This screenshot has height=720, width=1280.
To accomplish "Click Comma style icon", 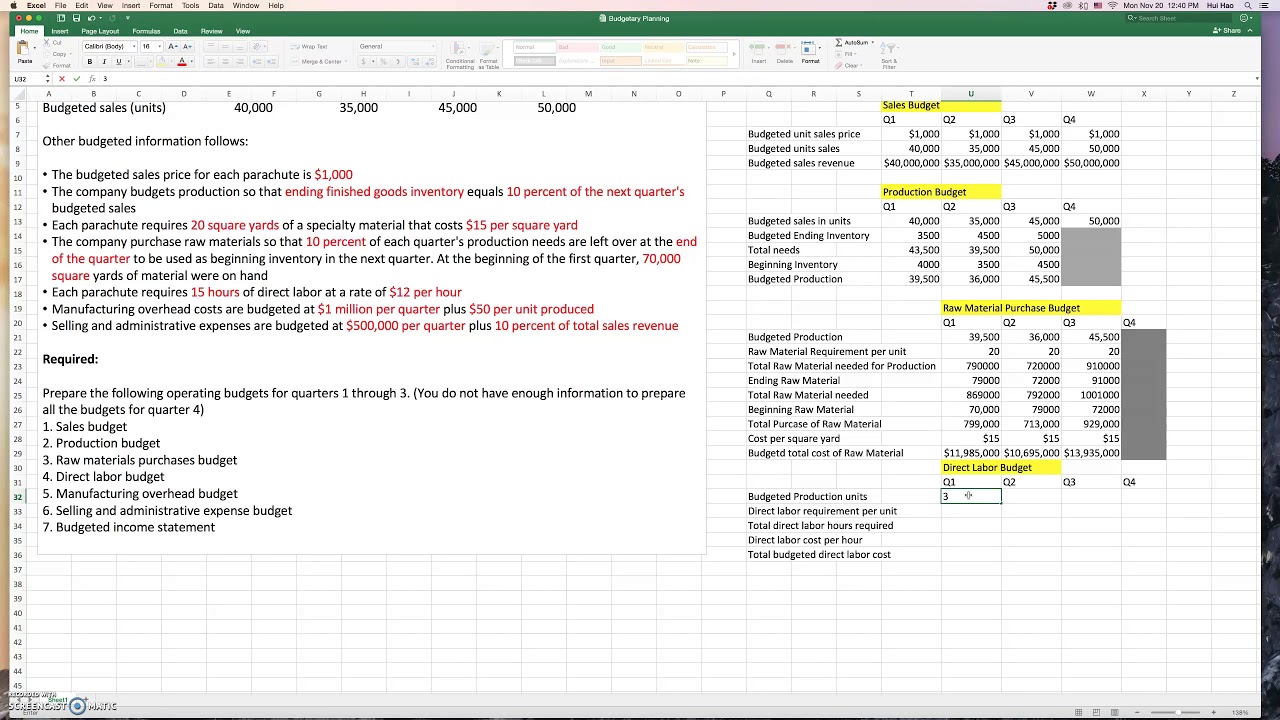I will click(x=398, y=62).
